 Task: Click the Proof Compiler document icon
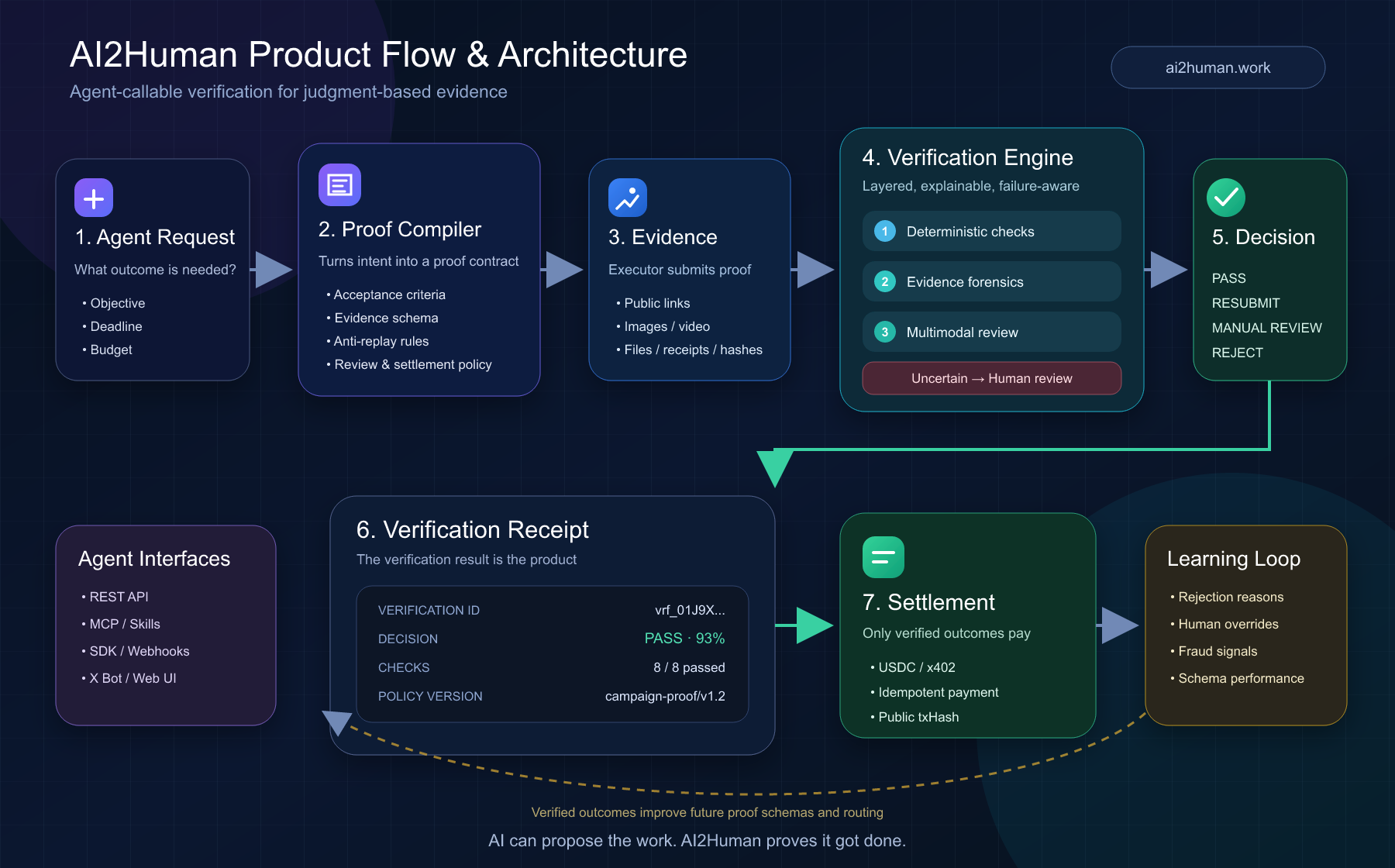tap(339, 184)
